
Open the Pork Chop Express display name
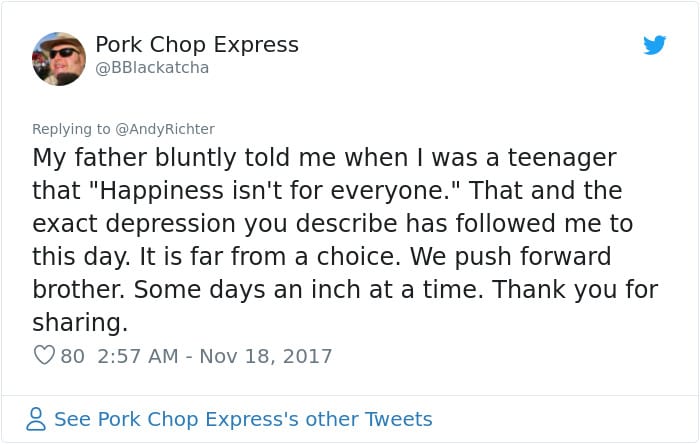pyautogui.click(x=197, y=45)
